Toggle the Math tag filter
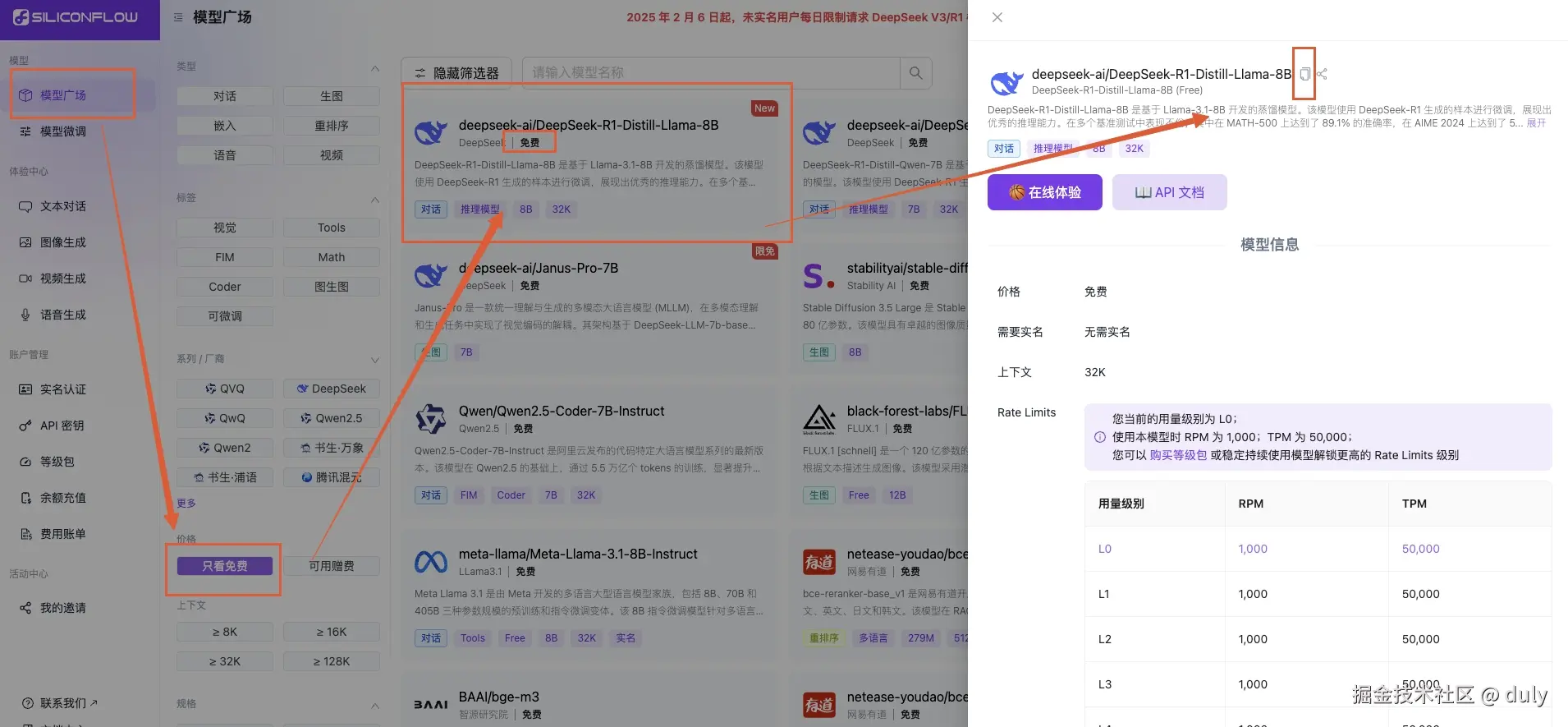 332,257
